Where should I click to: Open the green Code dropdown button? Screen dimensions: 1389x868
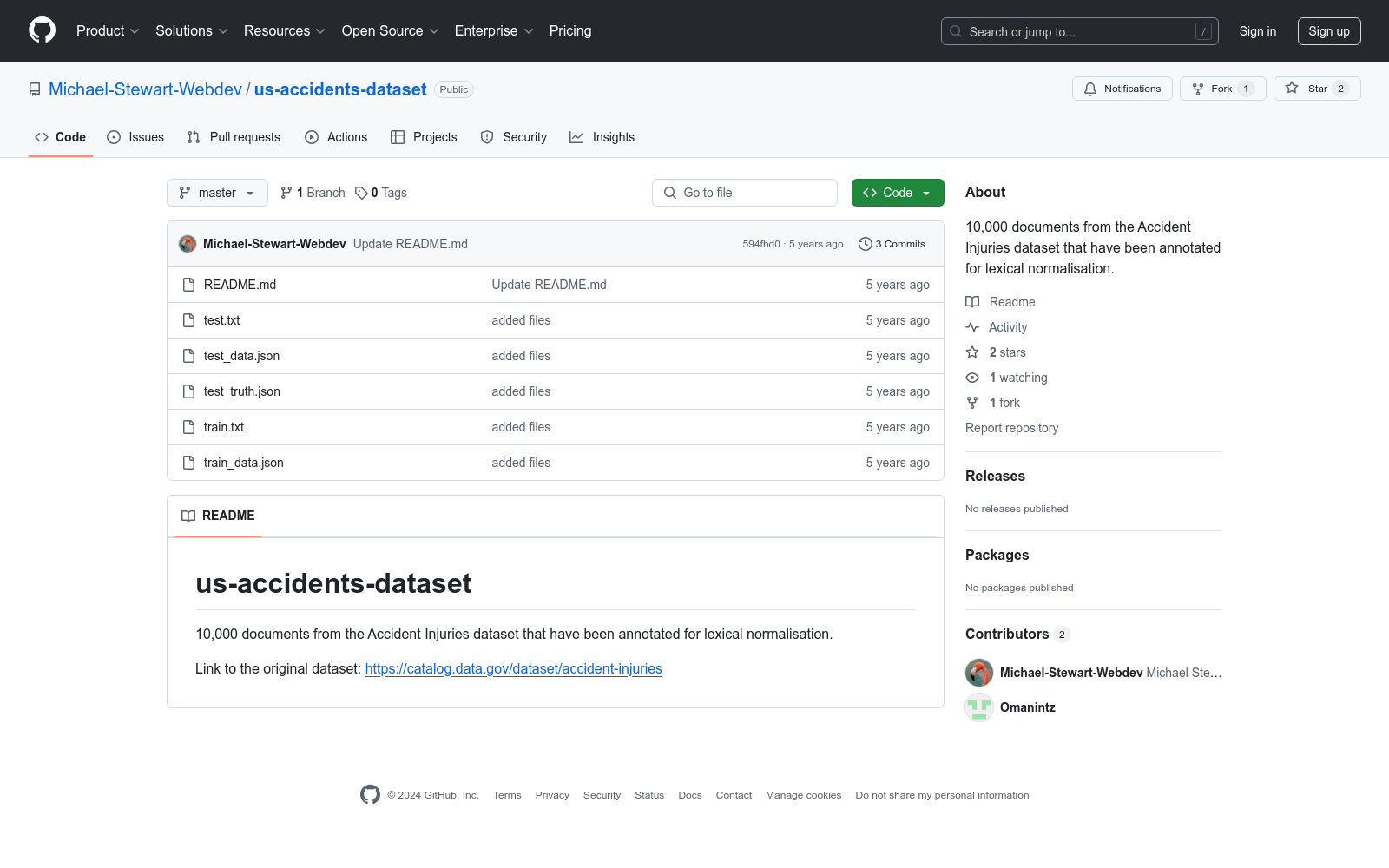click(x=898, y=193)
